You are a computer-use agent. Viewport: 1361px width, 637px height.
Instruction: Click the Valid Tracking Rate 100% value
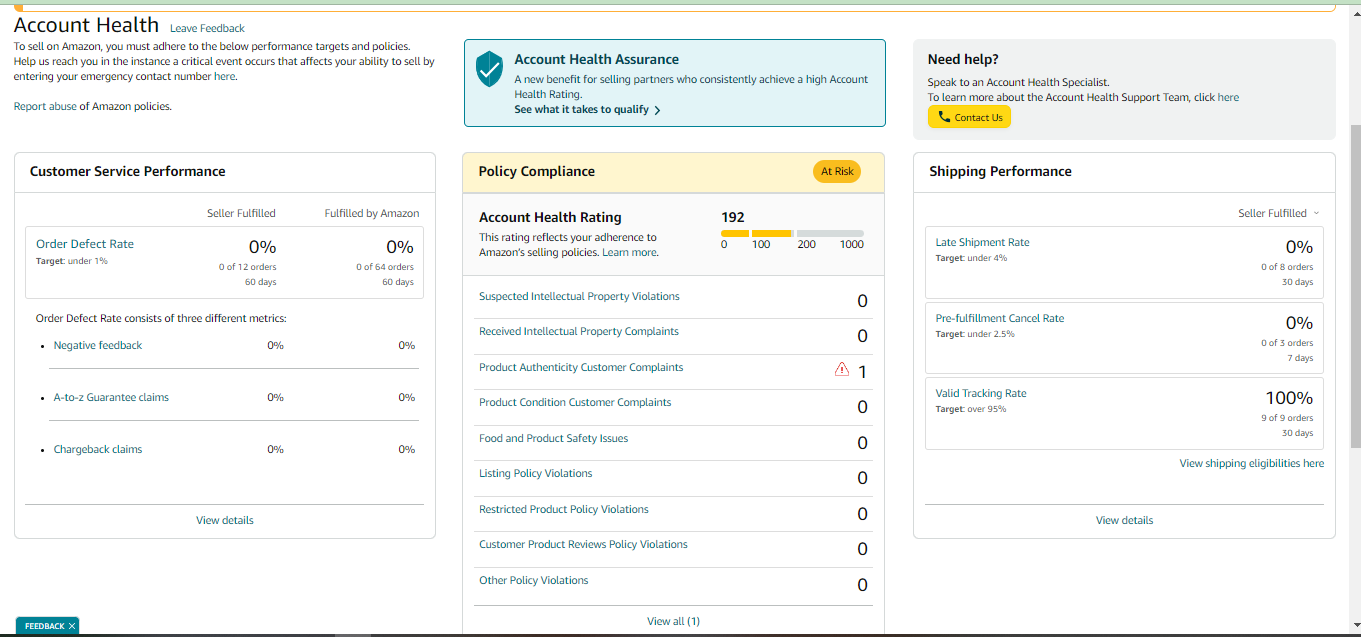click(1289, 398)
